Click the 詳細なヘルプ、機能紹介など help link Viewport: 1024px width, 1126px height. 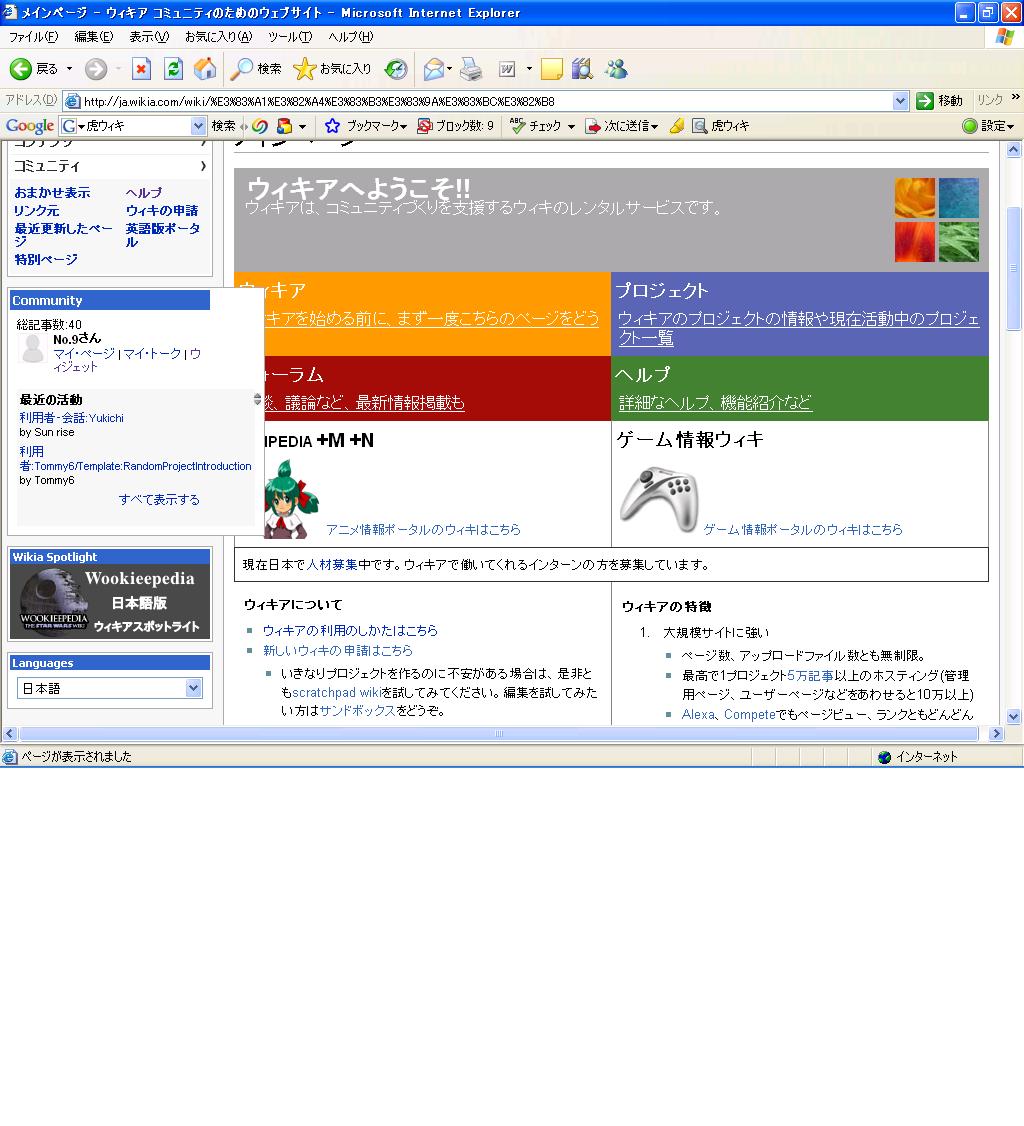point(715,403)
